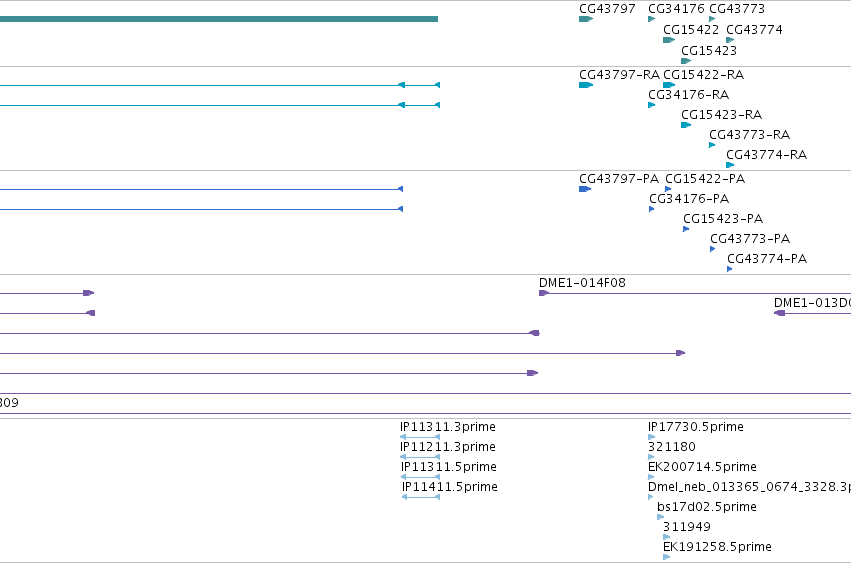The height and width of the screenshot is (563, 851).
Task: Click the DME1-014F08 purple arrow start
Action: point(543,293)
